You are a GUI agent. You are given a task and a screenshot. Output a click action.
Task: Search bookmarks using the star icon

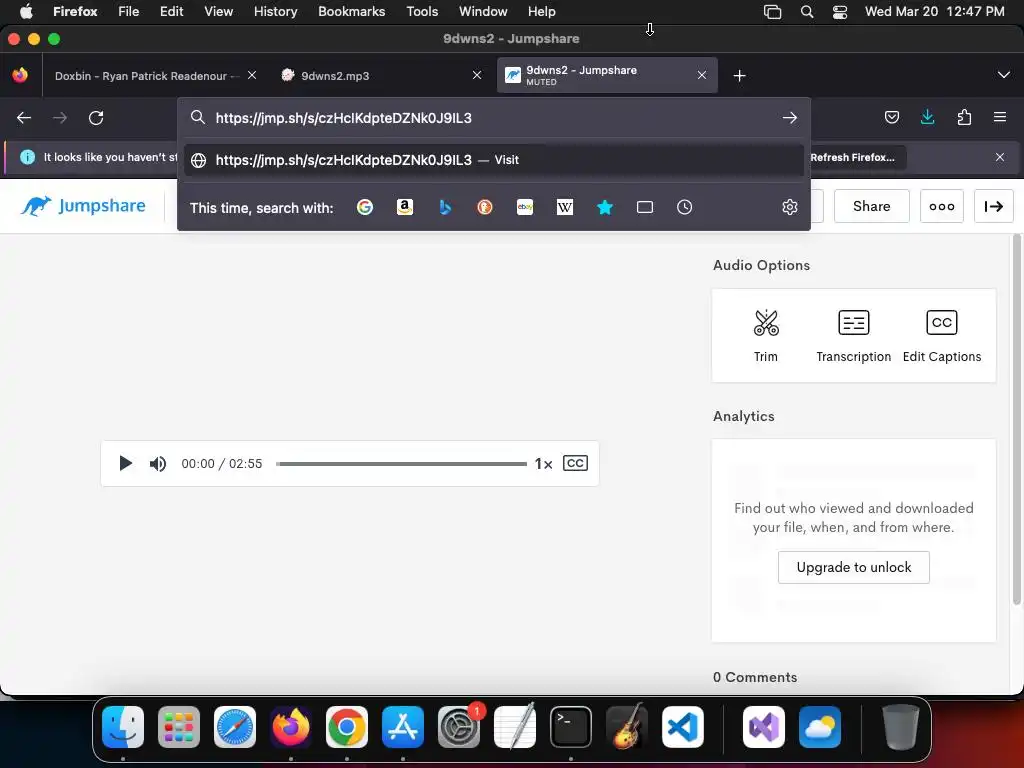pyautogui.click(x=605, y=207)
